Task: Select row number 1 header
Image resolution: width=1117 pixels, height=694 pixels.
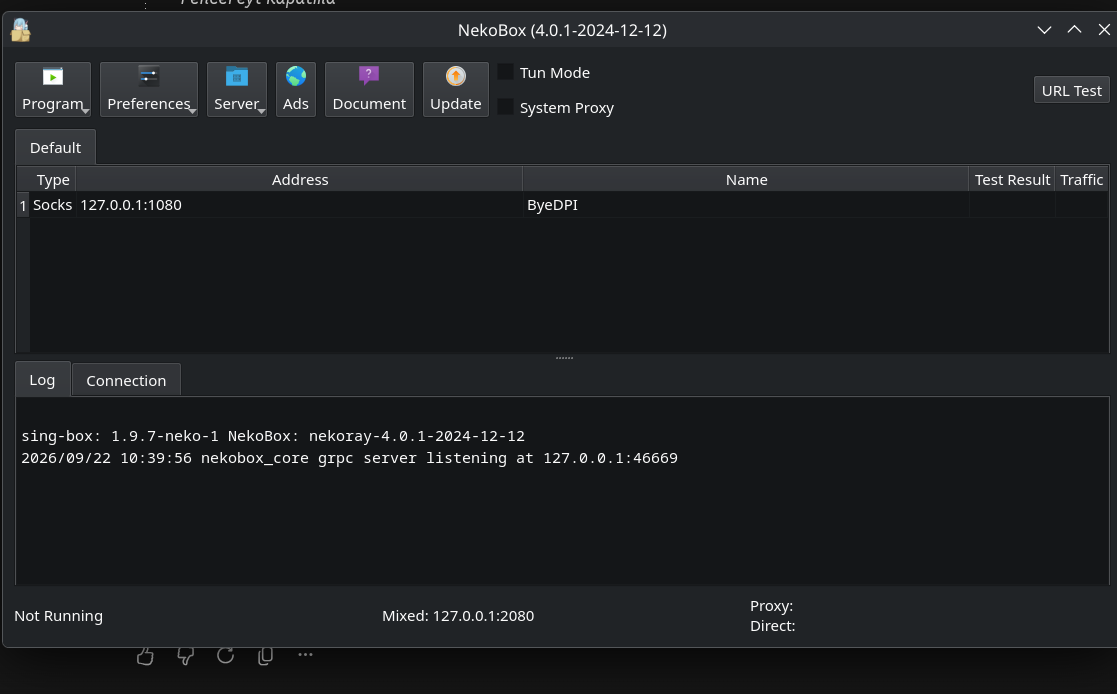Action: click(23, 205)
